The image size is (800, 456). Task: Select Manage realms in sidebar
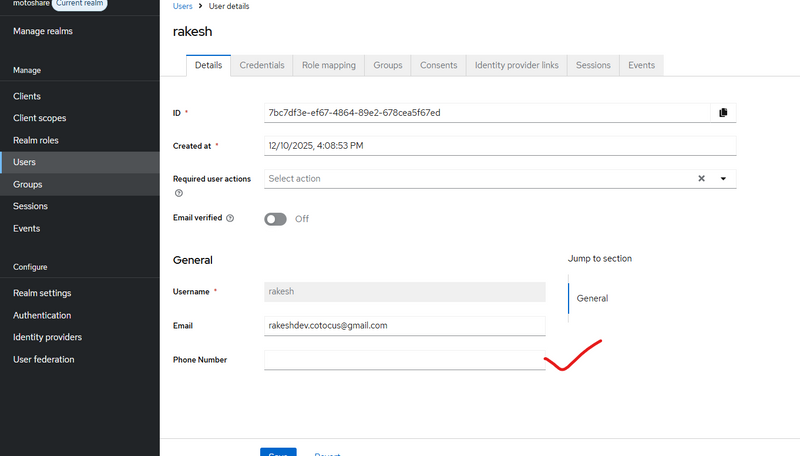coord(43,31)
